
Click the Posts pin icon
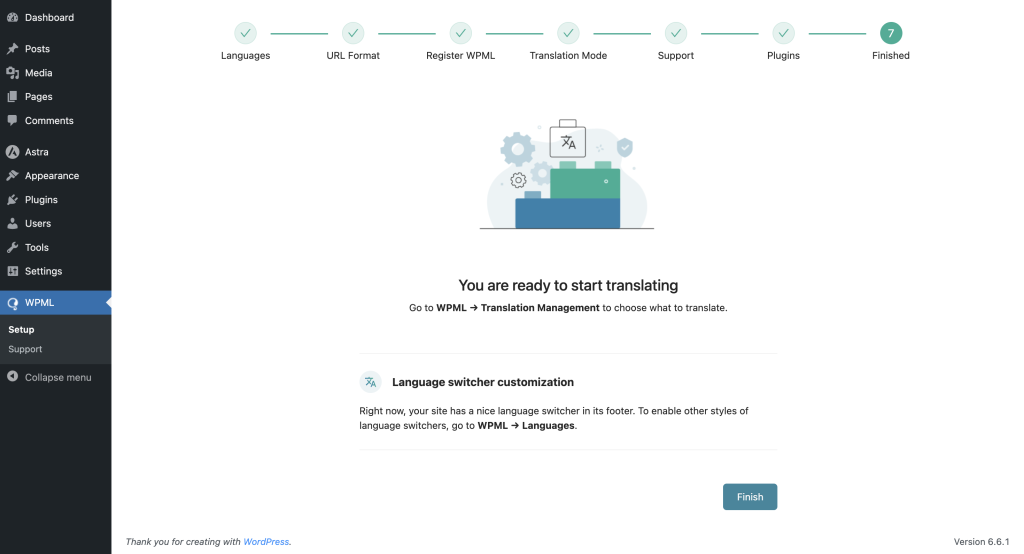coord(12,48)
